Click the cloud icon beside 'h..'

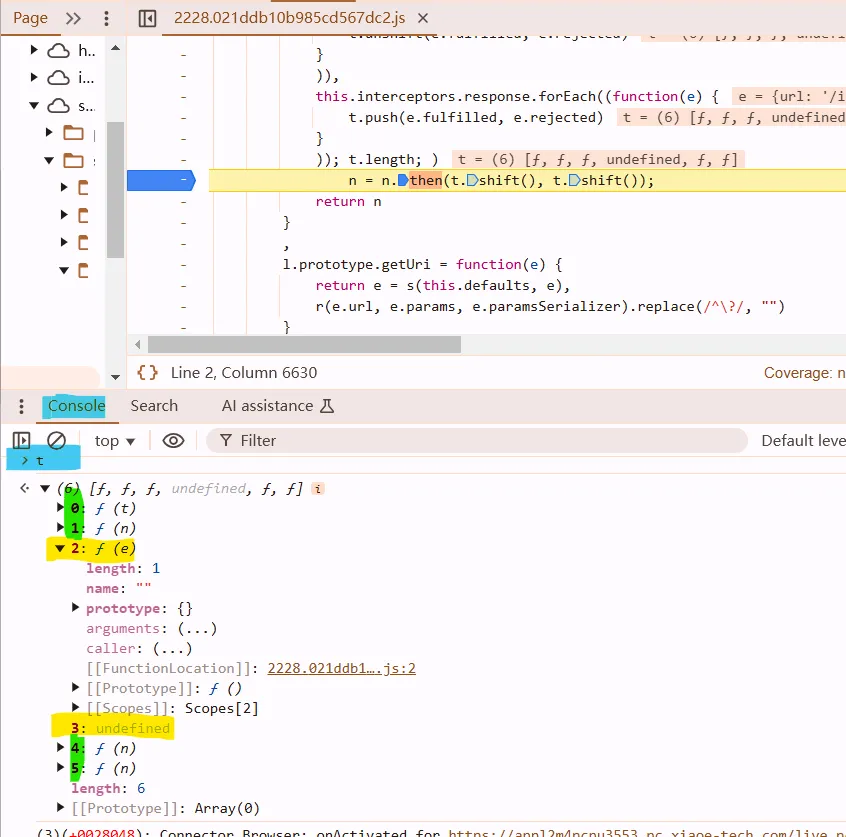tap(58, 51)
